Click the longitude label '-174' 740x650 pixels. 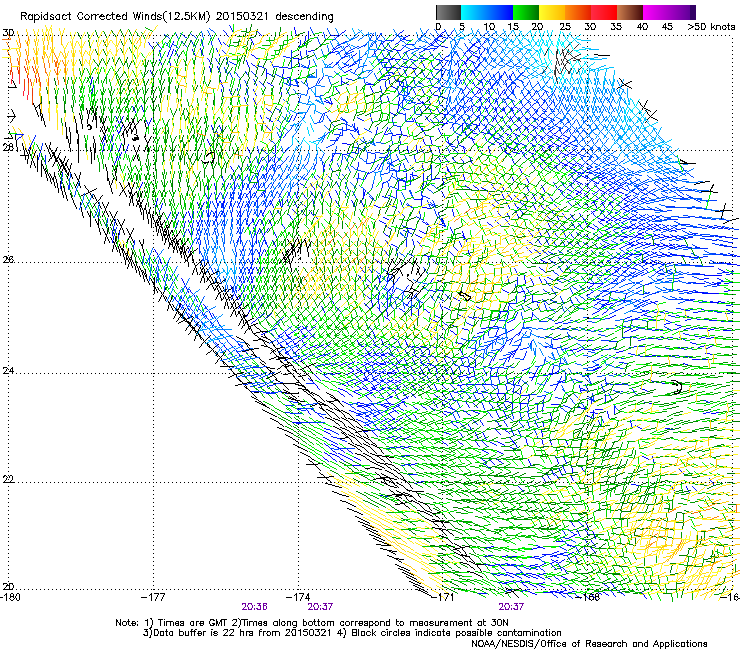(x=298, y=597)
